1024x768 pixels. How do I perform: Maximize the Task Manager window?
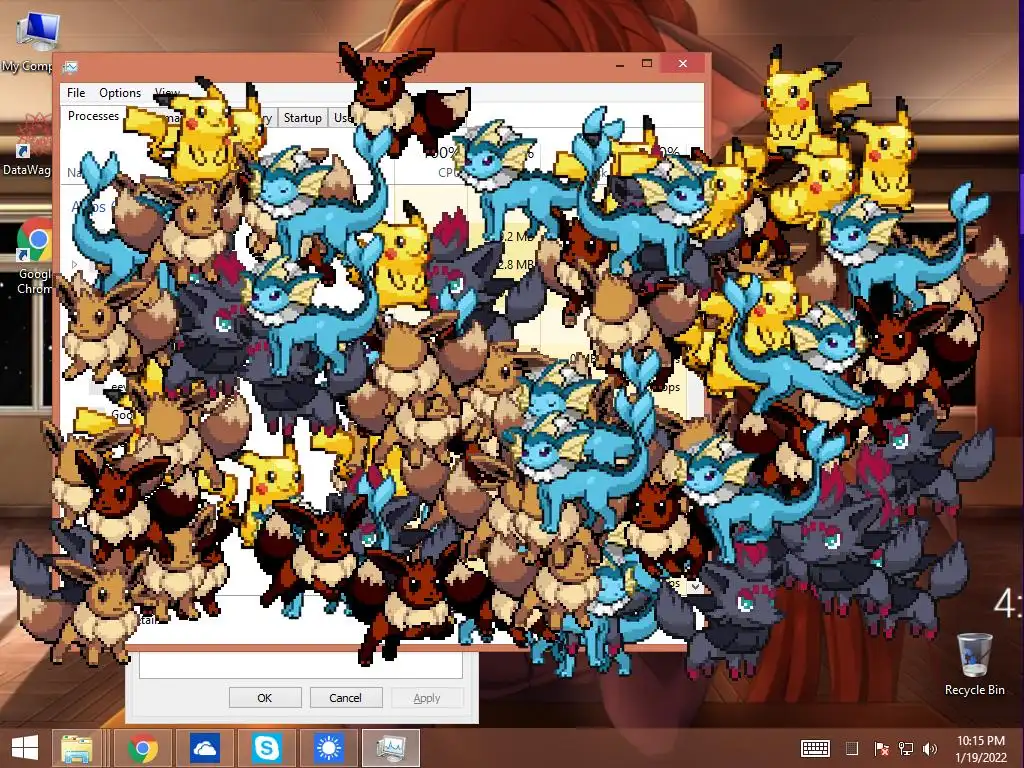pyautogui.click(x=647, y=64)
